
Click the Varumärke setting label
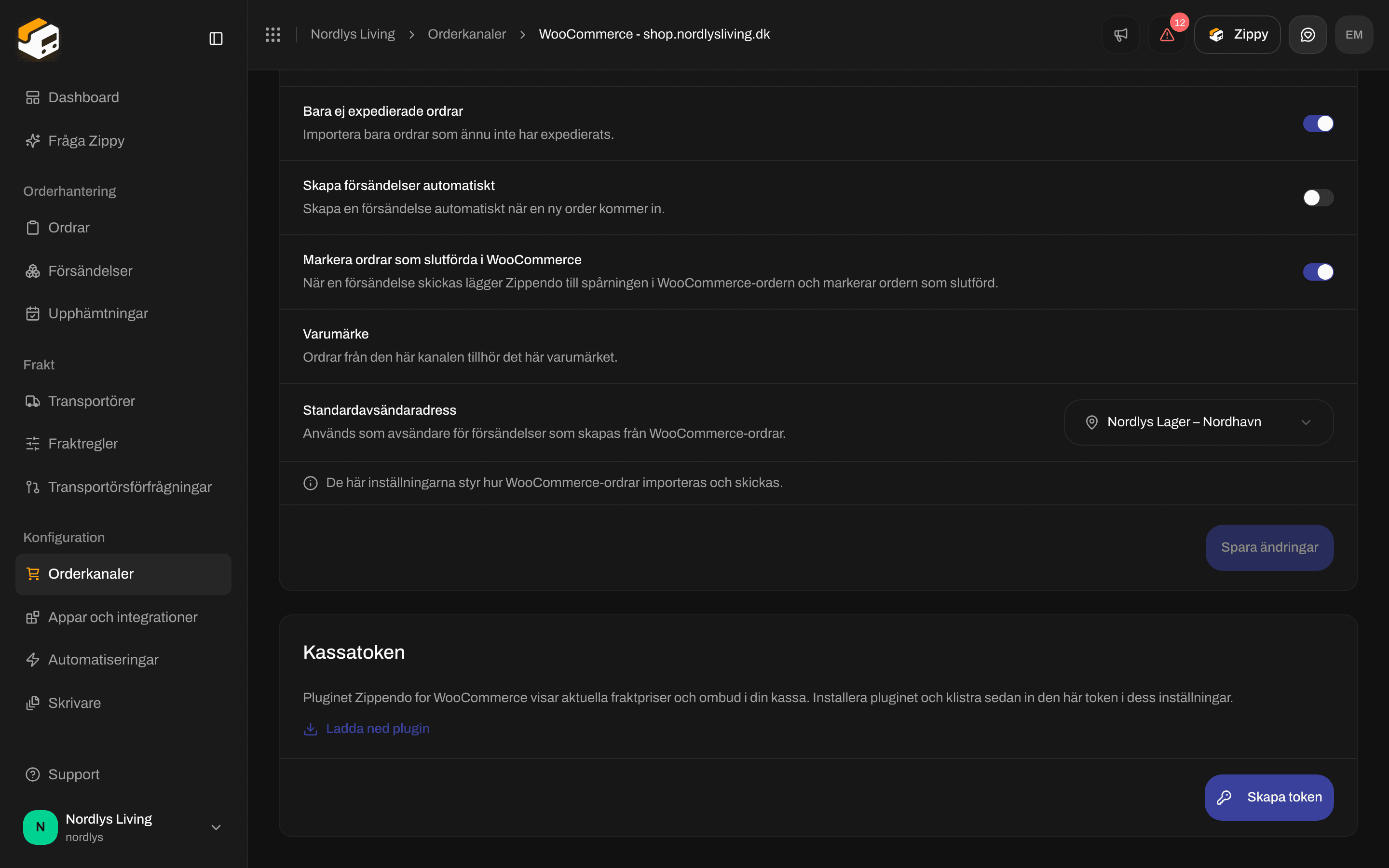coord(336,334)
